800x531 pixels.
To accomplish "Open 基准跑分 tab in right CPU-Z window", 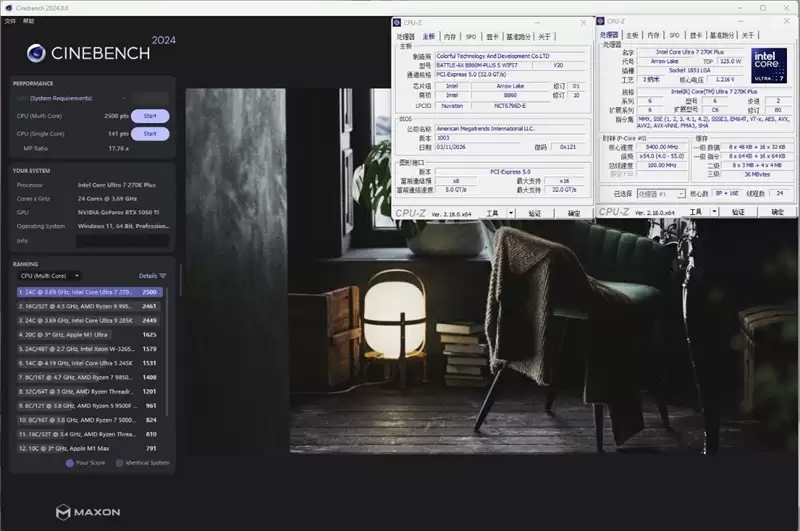I will pyautogui.click(x=721, y=35).
